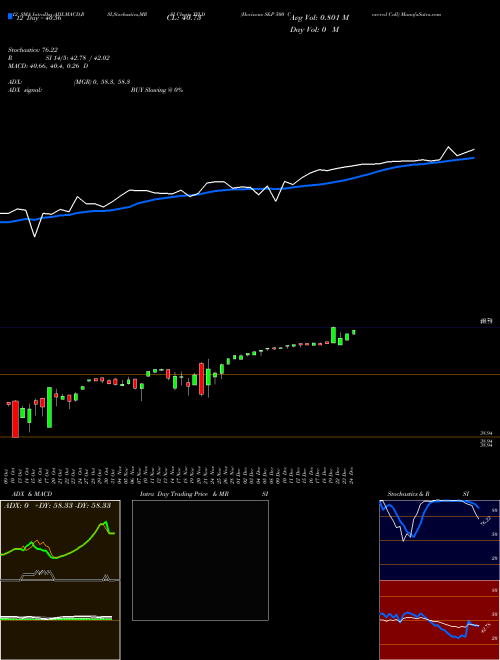This screenshot has width=500, height=660.
Task: Click the 'CL: 40.73' closing price label
Action: pyautogui.click(x=184, y=18)
